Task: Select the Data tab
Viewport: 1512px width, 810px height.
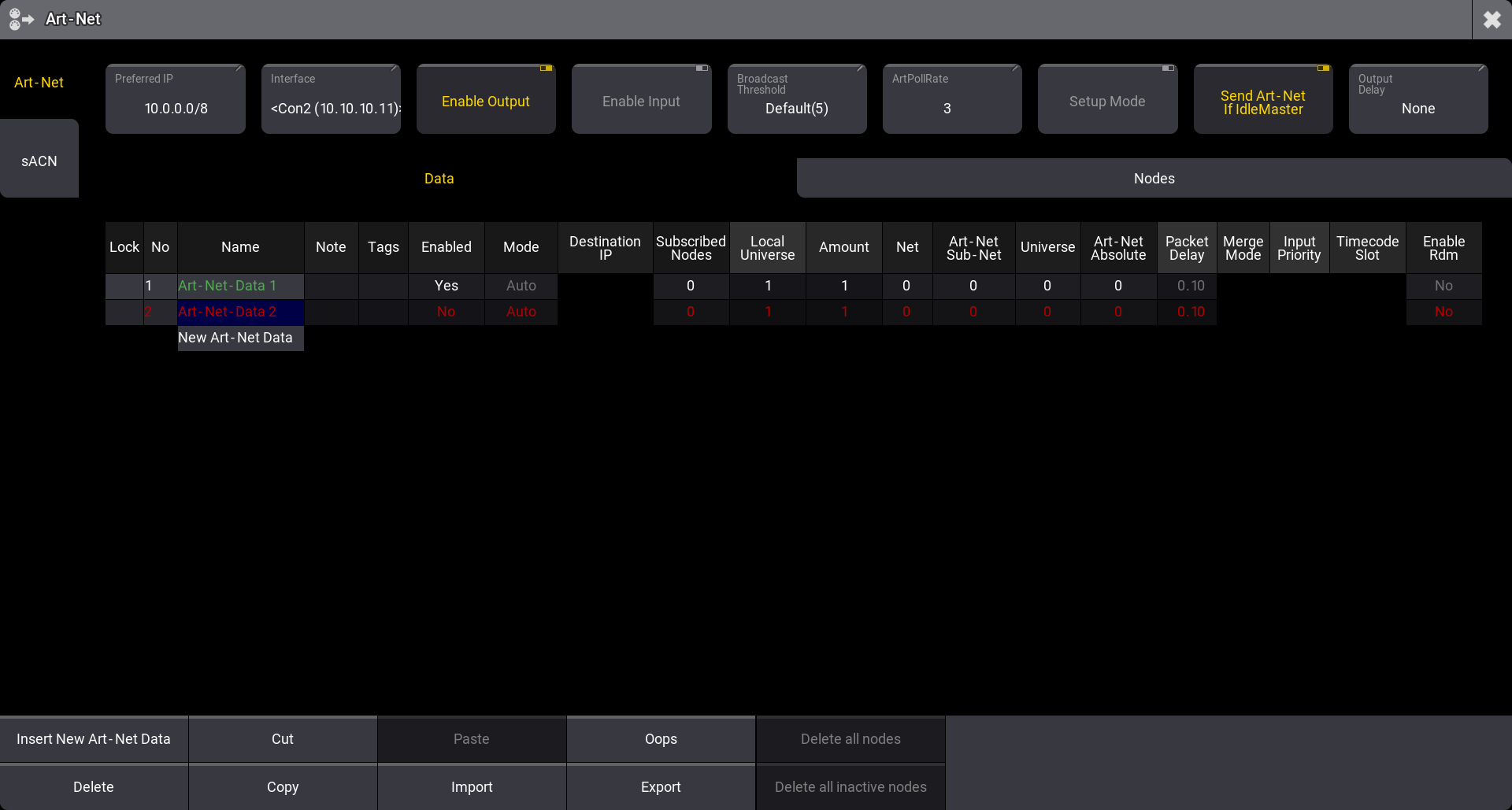Action: point(439,179)
